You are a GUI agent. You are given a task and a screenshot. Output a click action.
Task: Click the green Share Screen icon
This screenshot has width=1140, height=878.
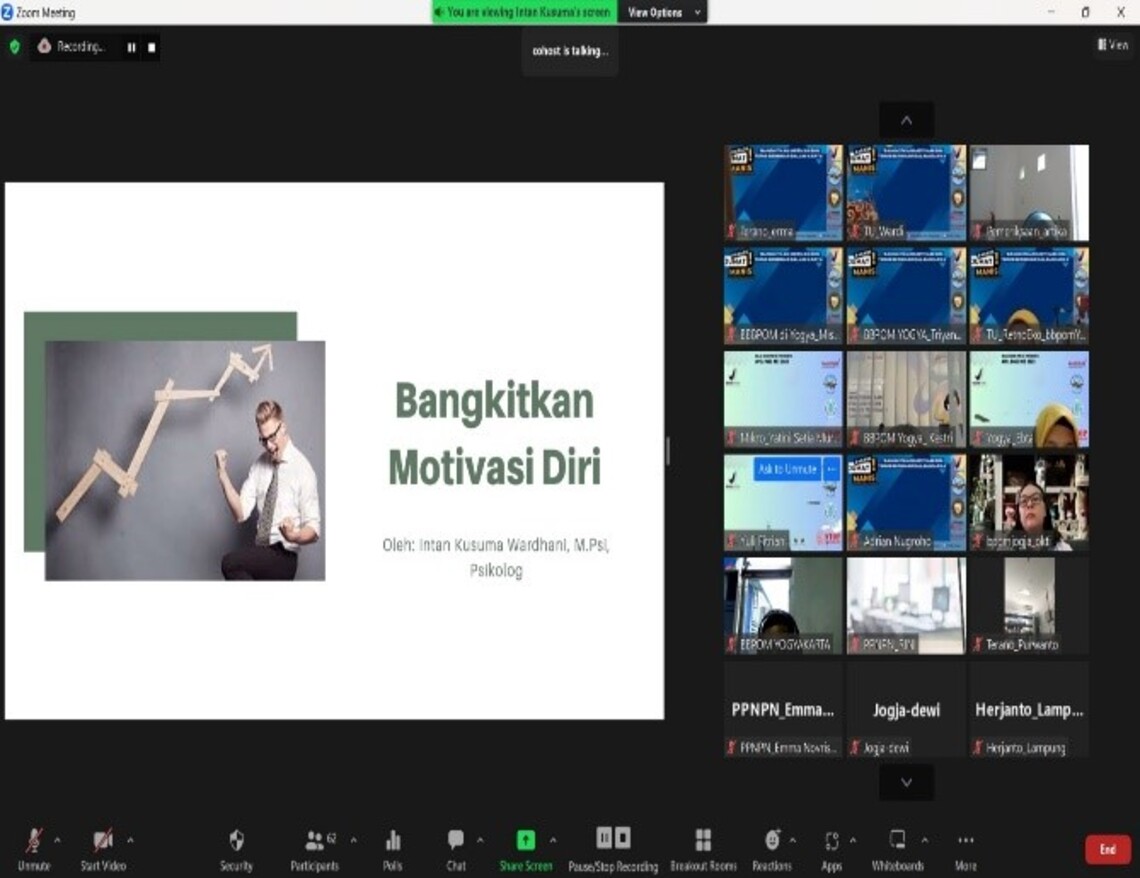(525, 841)
